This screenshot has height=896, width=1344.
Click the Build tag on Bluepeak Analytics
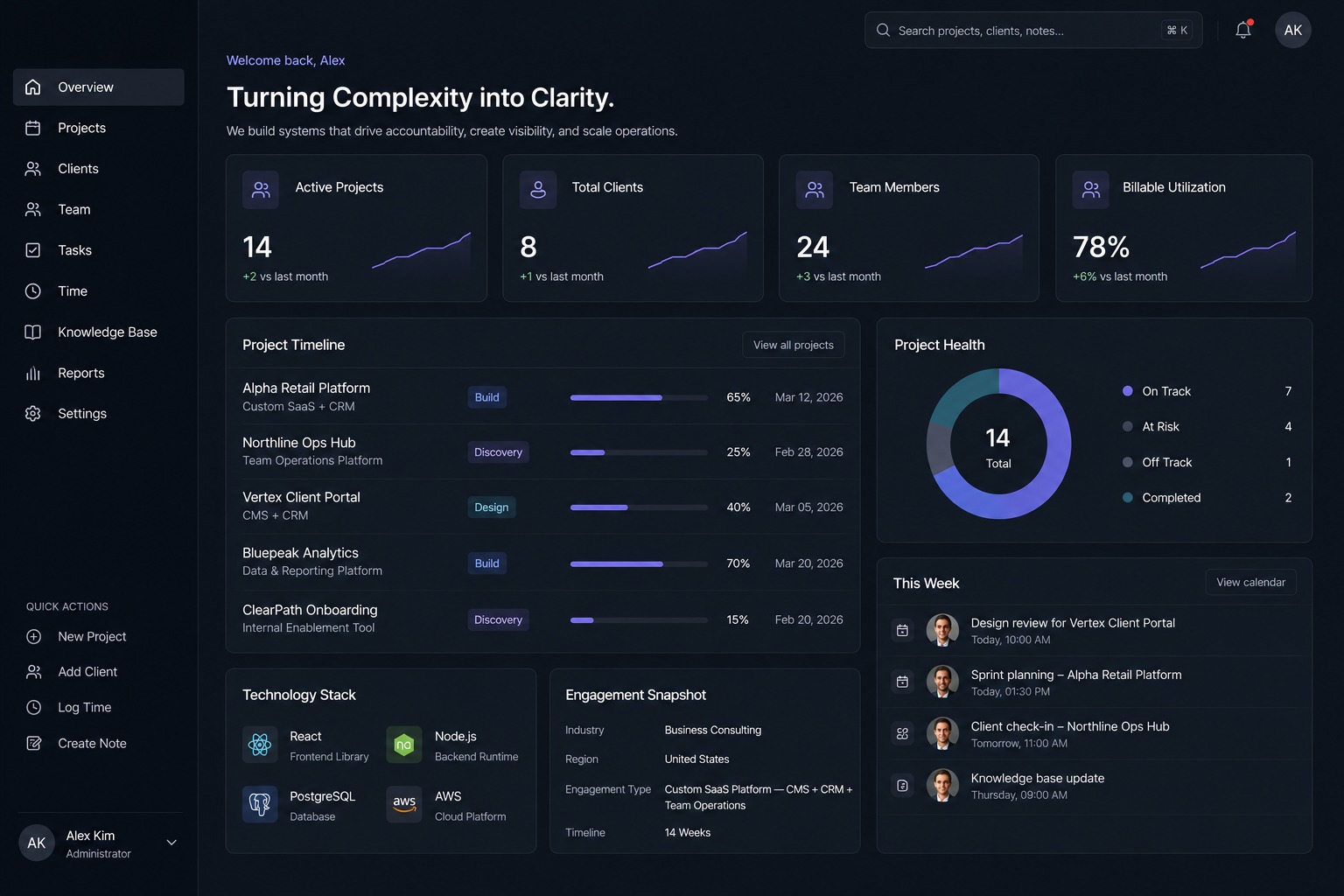tap(486, 563)
